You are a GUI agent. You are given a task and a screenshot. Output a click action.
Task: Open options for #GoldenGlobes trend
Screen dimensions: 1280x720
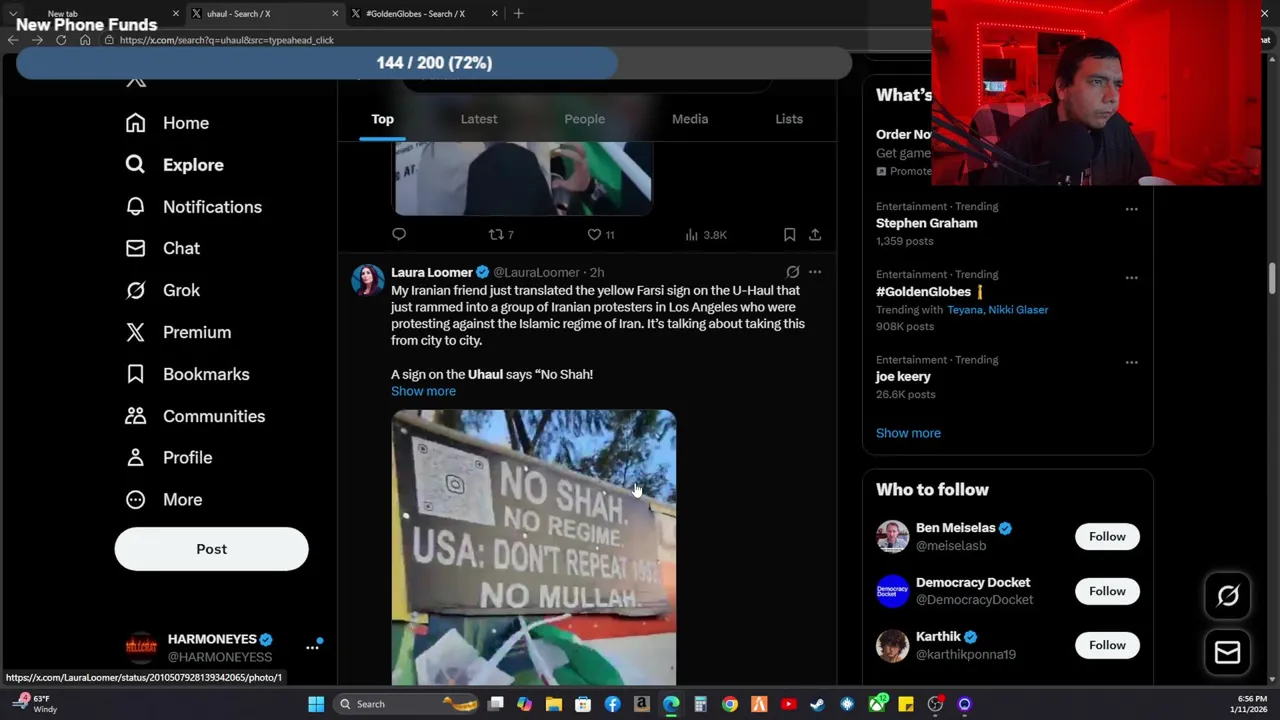(x=1131, y=277)
